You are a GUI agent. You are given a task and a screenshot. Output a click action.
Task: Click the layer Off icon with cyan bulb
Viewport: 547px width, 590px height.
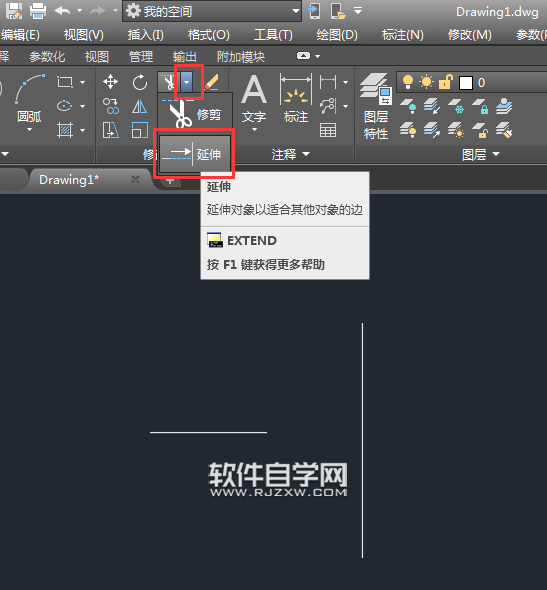(408, 106)
